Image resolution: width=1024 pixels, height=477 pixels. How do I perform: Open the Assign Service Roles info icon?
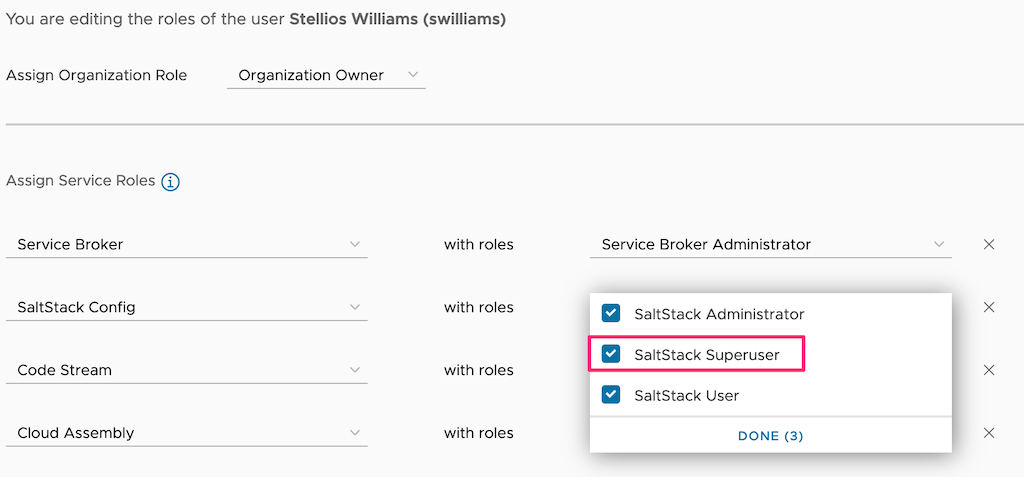pos(170,182)
